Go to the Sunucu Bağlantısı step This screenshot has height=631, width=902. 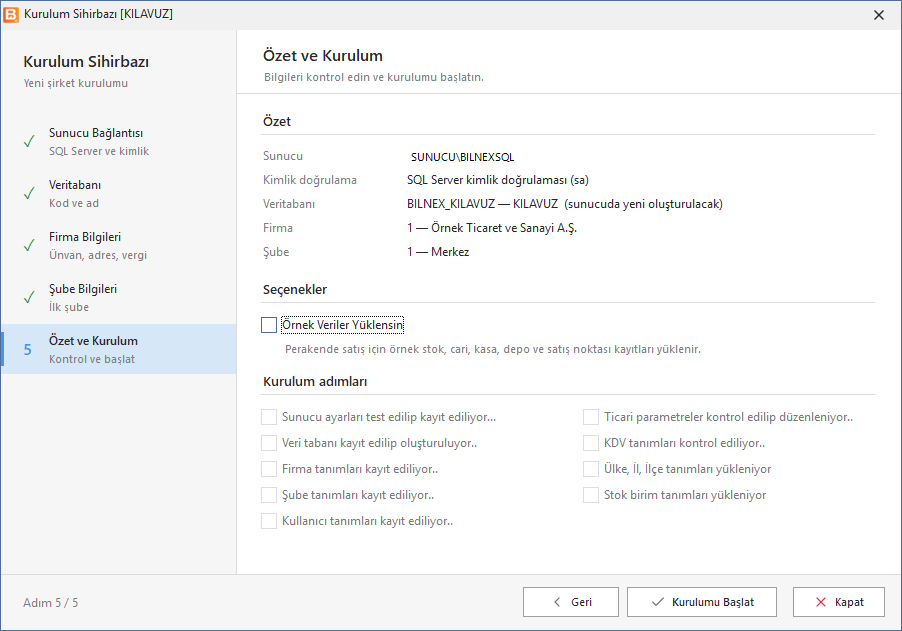coord(119,142)
